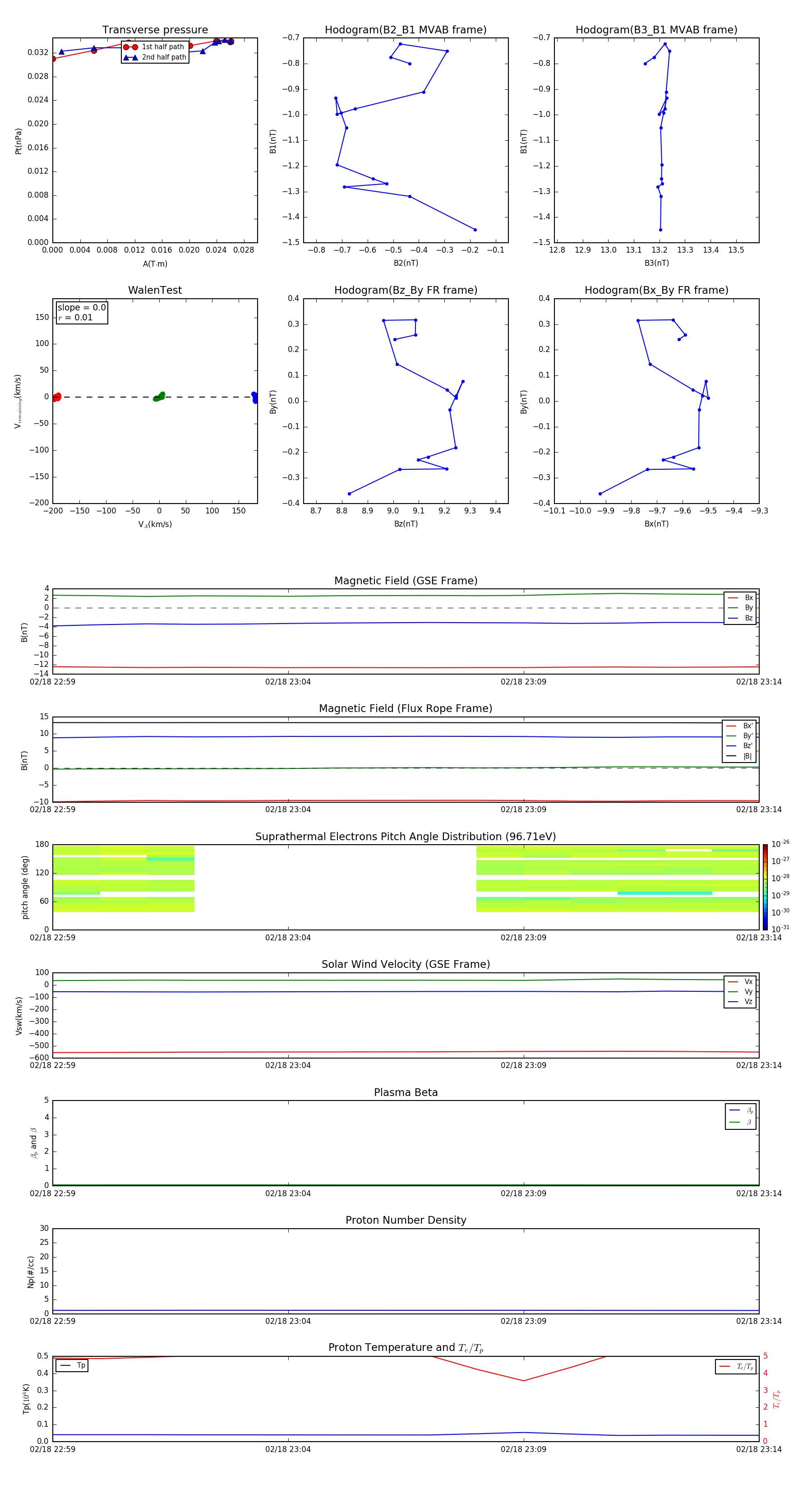Click the 'Vz' legend entry
Image resolution: width=812 pixels, height=1489 pixels.
tap(740, 1002)
